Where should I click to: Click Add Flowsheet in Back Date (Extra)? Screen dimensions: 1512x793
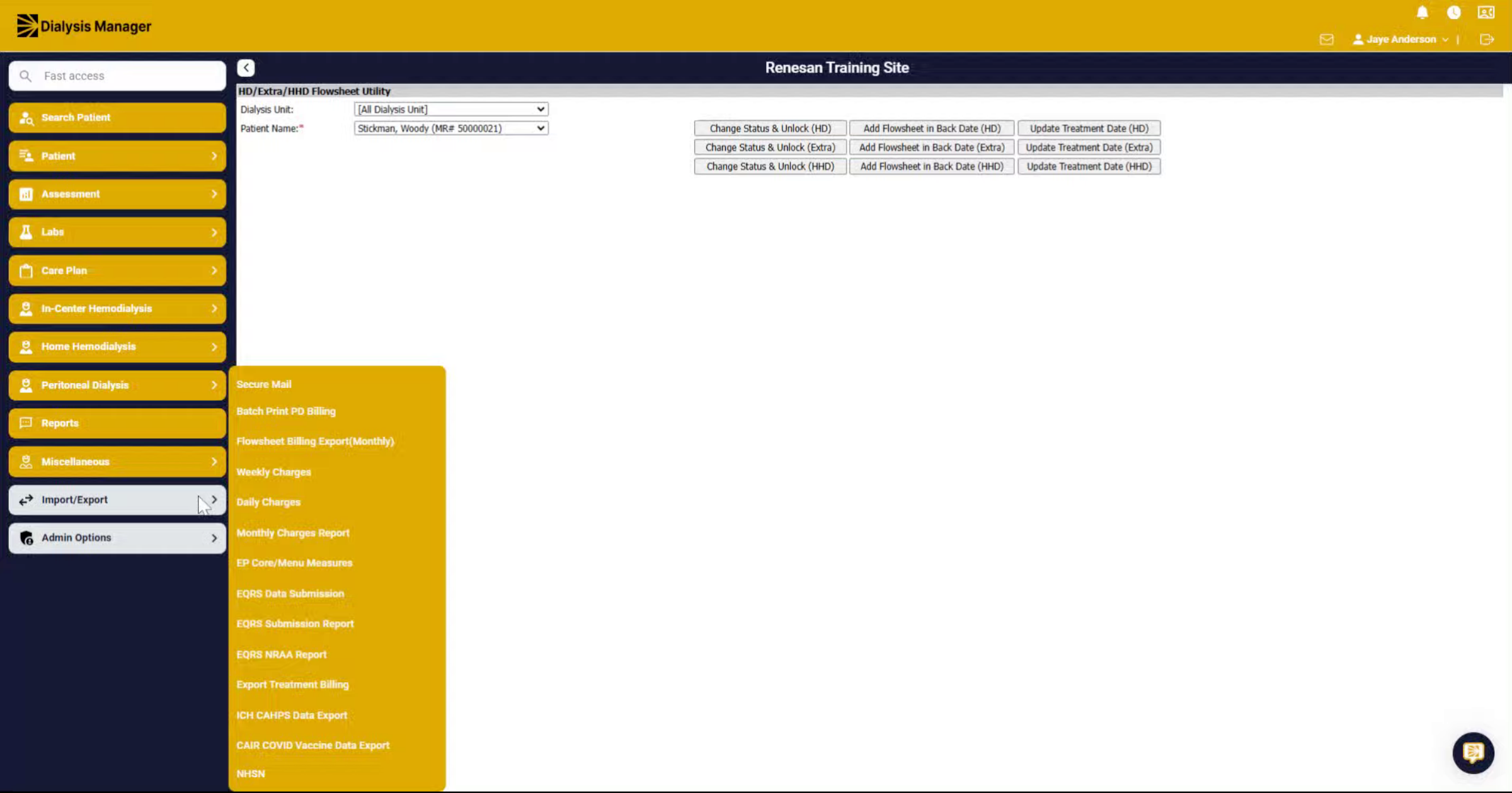(932, 147)
